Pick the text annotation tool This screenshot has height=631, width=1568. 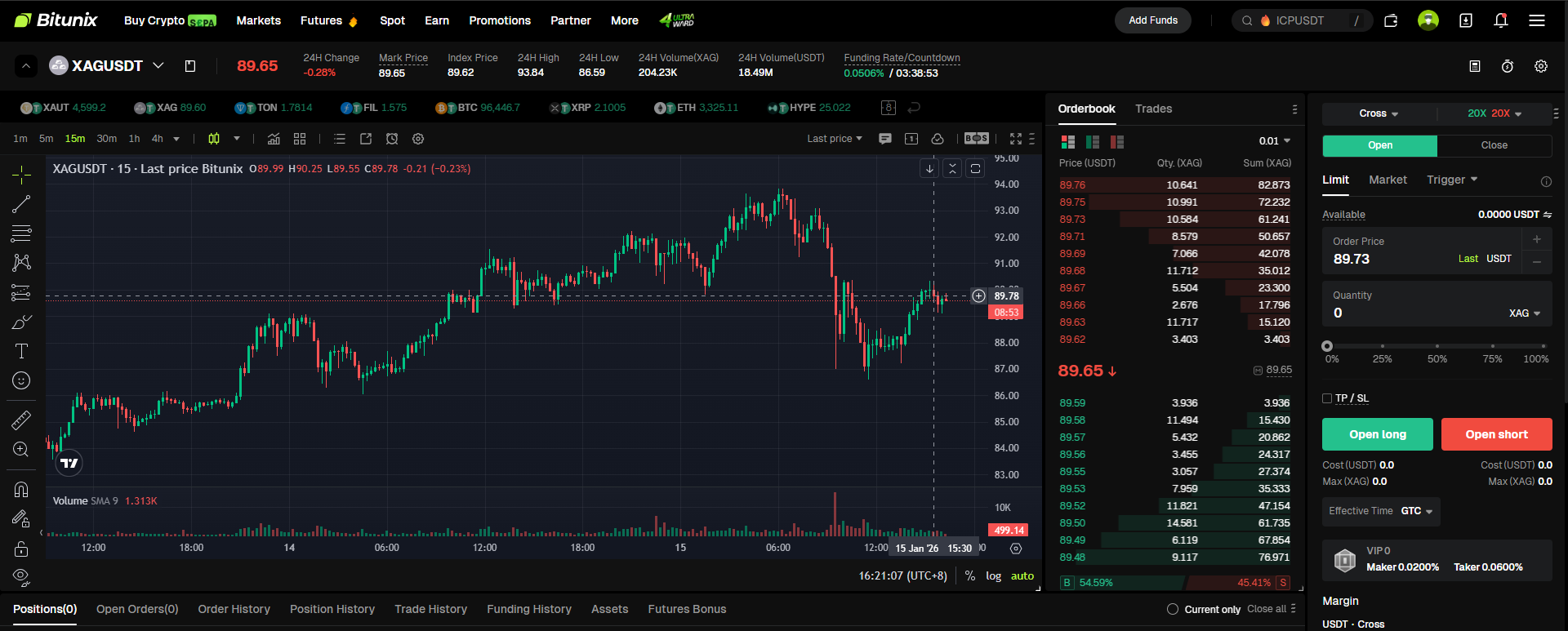(x=21, y=351)
